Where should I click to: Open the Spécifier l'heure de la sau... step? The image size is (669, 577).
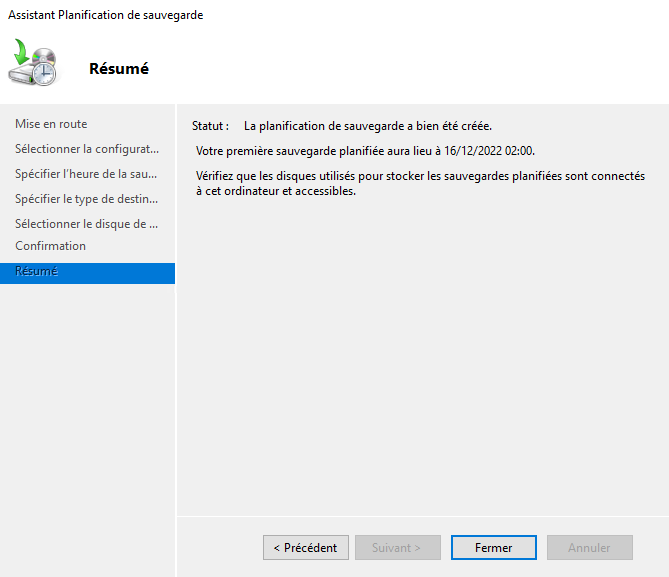[86, 174]
